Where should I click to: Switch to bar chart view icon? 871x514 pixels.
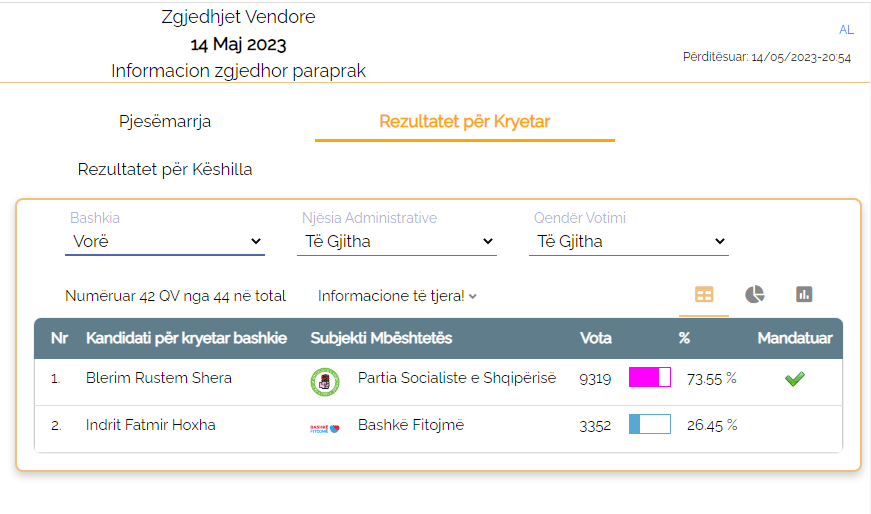coord(804,294)
